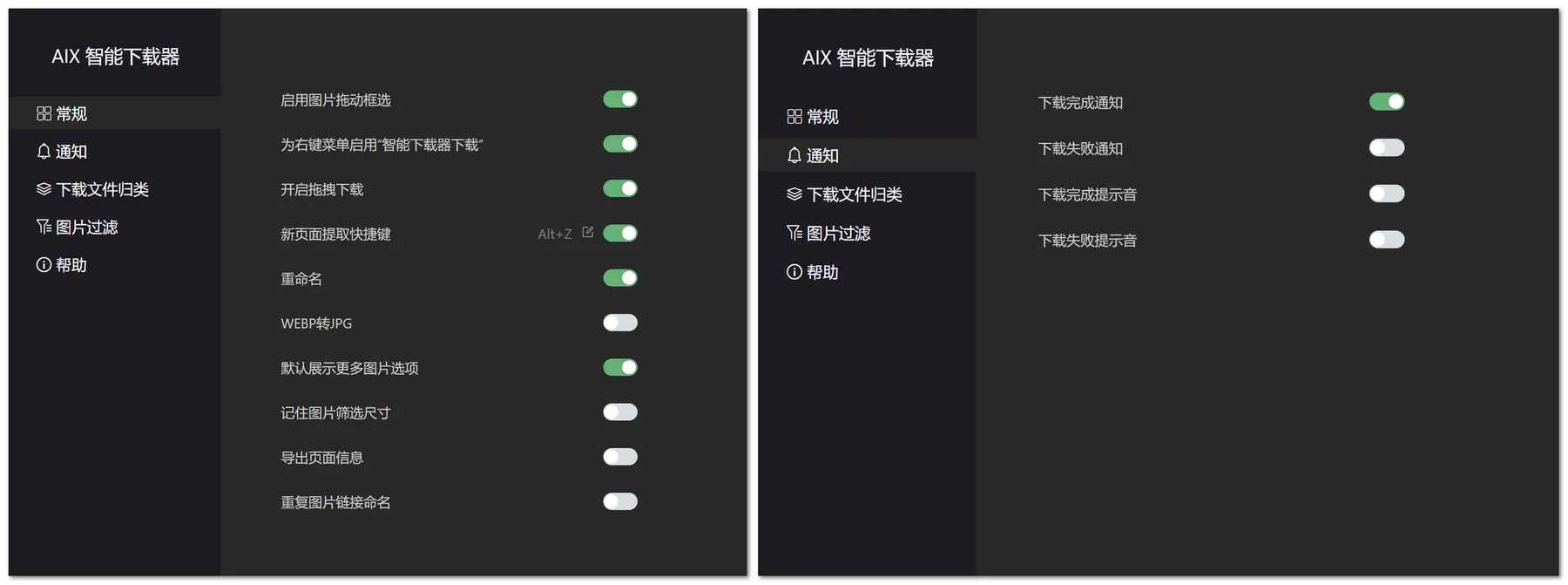The height and width of the screenshot is (585, 1568).
Task: Click the grid icon beside 常规 in left window
Action: click(x=44, y=114)
